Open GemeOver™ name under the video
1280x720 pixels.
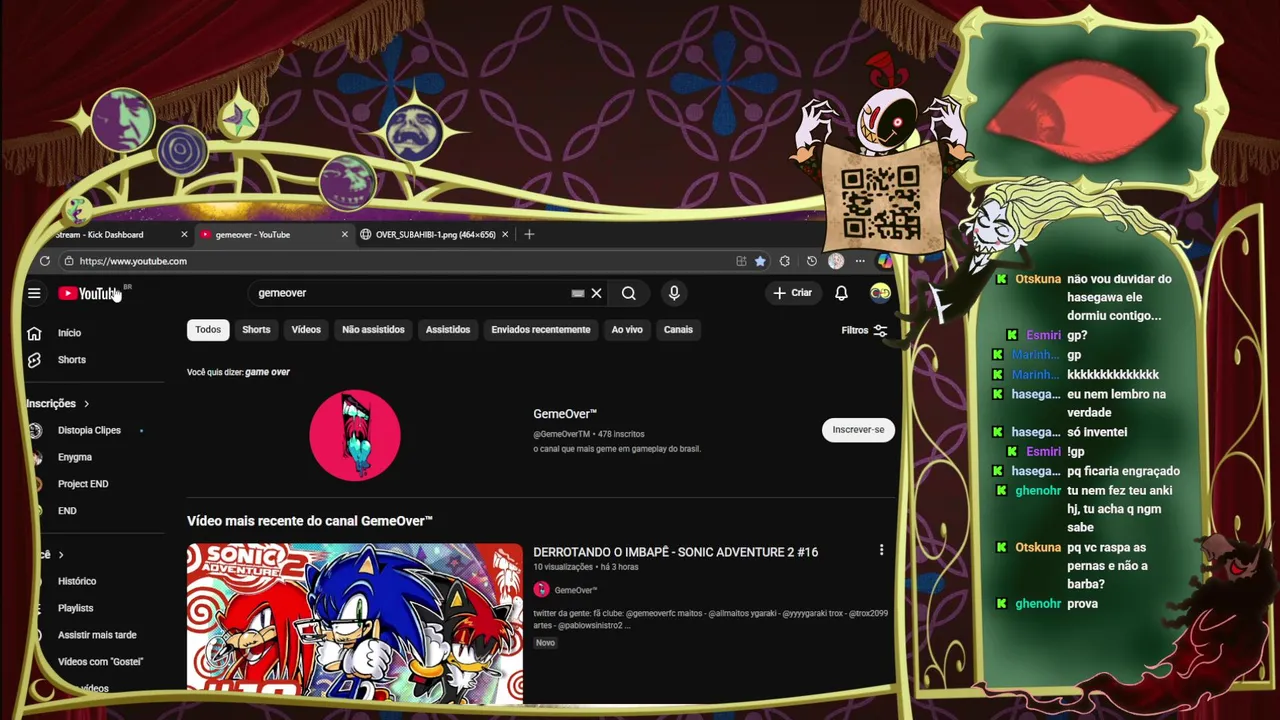click(575, 590)
